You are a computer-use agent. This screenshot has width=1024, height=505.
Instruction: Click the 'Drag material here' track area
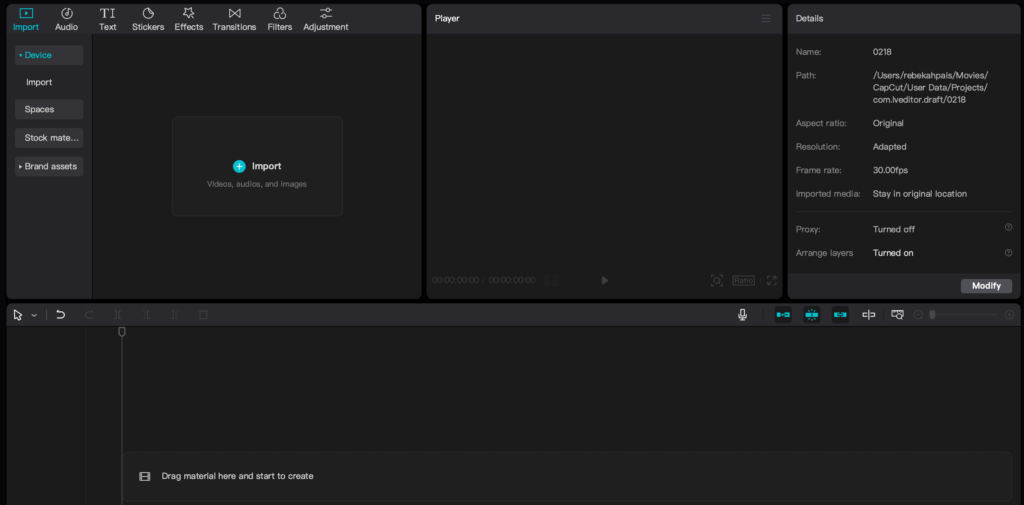pyautogui.click(x=567, y=476)
